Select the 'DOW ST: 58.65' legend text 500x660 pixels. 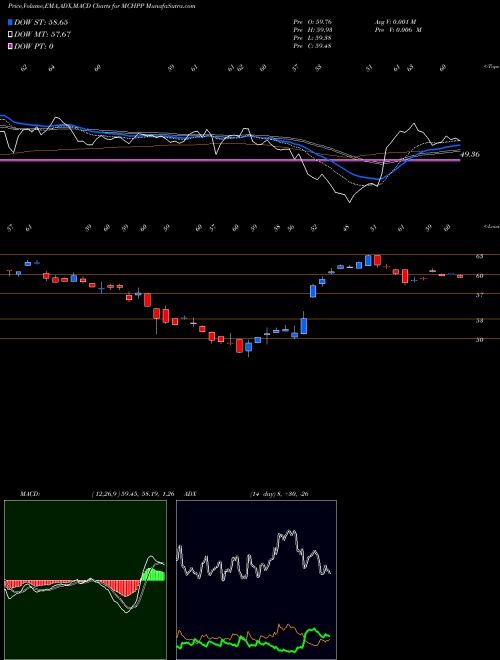pos(41,22)
